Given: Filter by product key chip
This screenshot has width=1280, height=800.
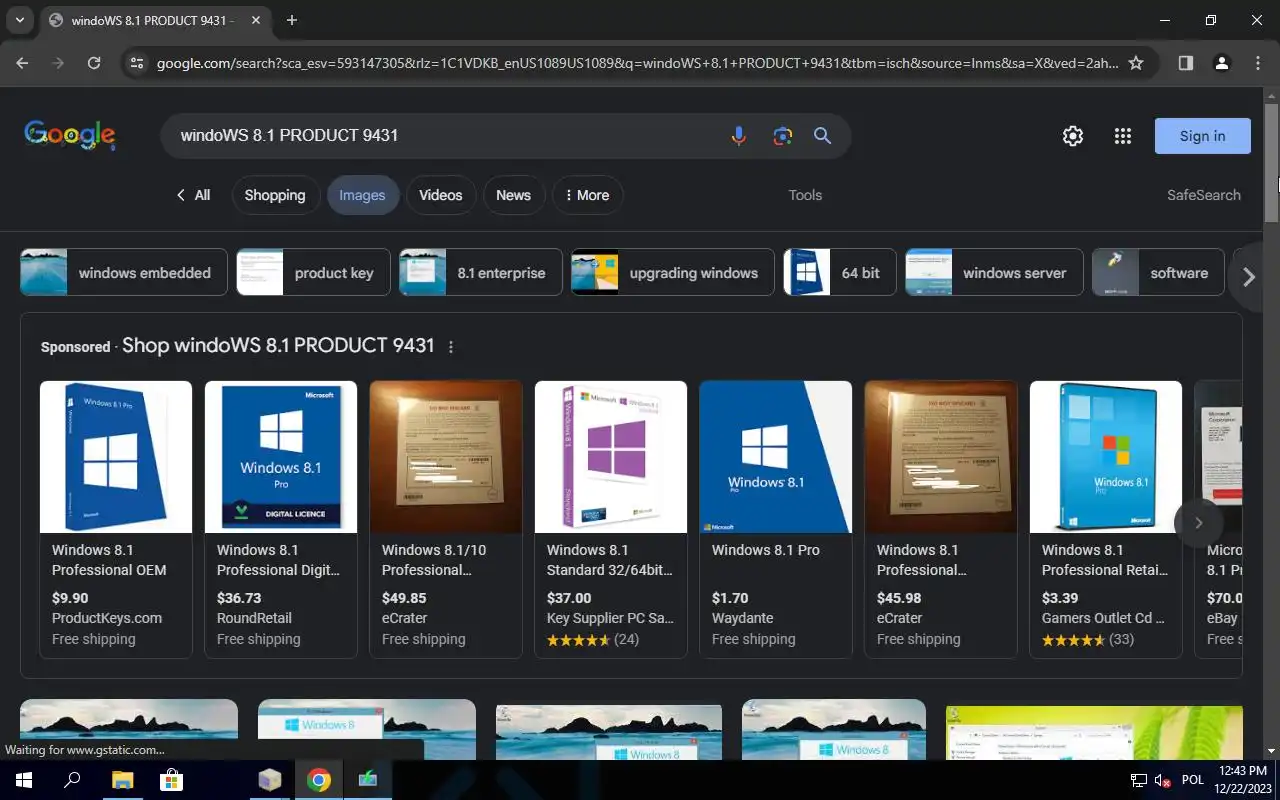Looking at the screenshot, I should (x=313, y=272).
